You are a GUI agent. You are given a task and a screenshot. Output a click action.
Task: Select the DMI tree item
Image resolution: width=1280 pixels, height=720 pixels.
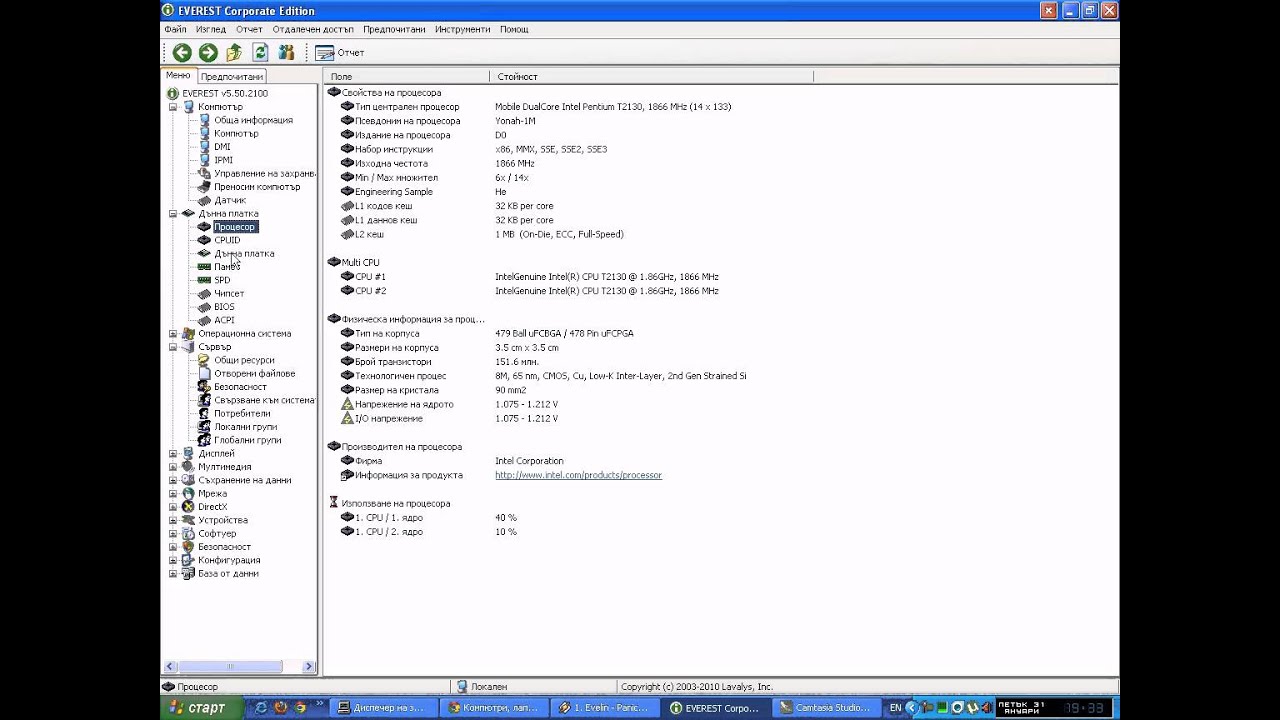(x=222, y=147)
